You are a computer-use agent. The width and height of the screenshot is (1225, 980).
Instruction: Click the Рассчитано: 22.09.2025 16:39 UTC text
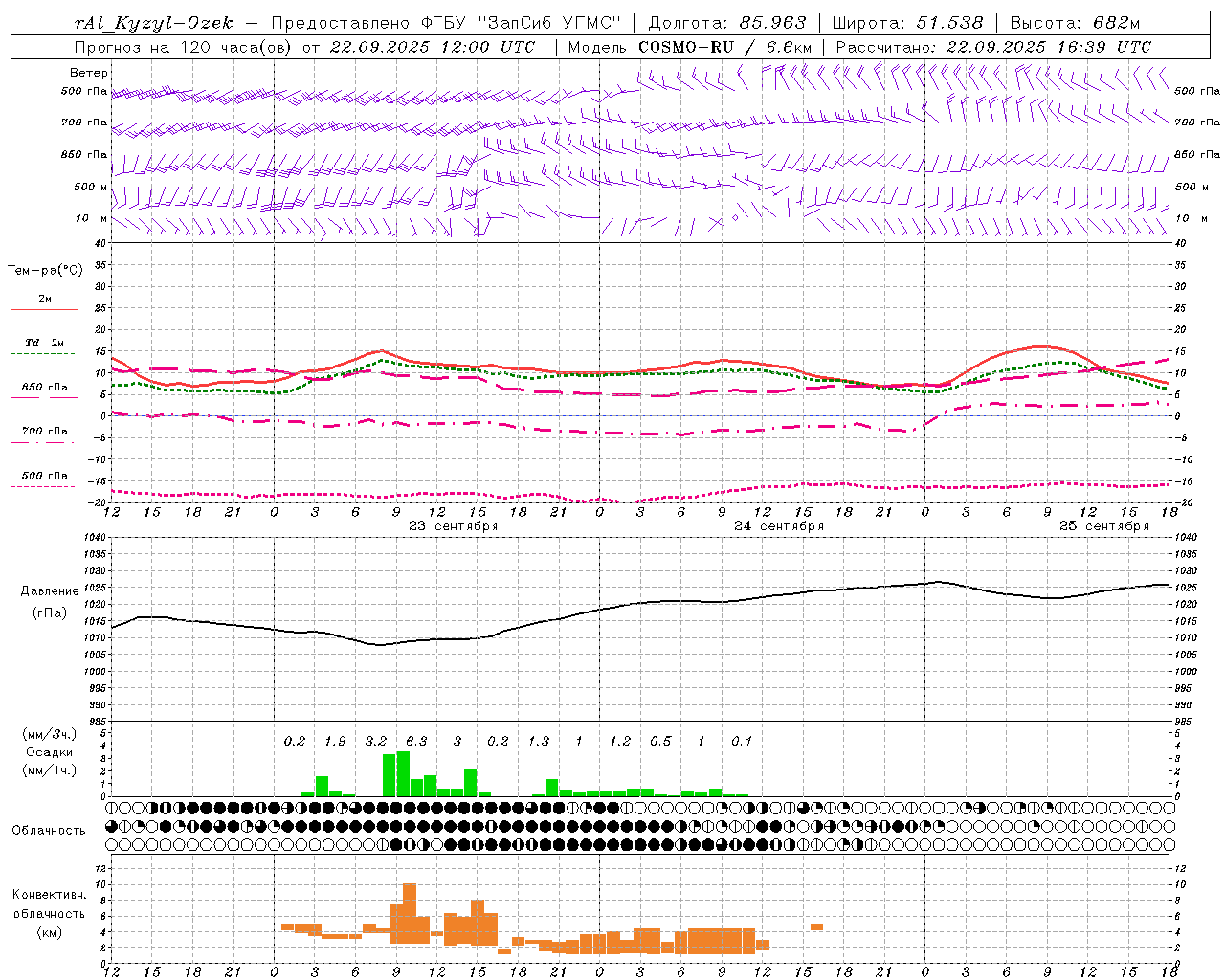(993, 46)
